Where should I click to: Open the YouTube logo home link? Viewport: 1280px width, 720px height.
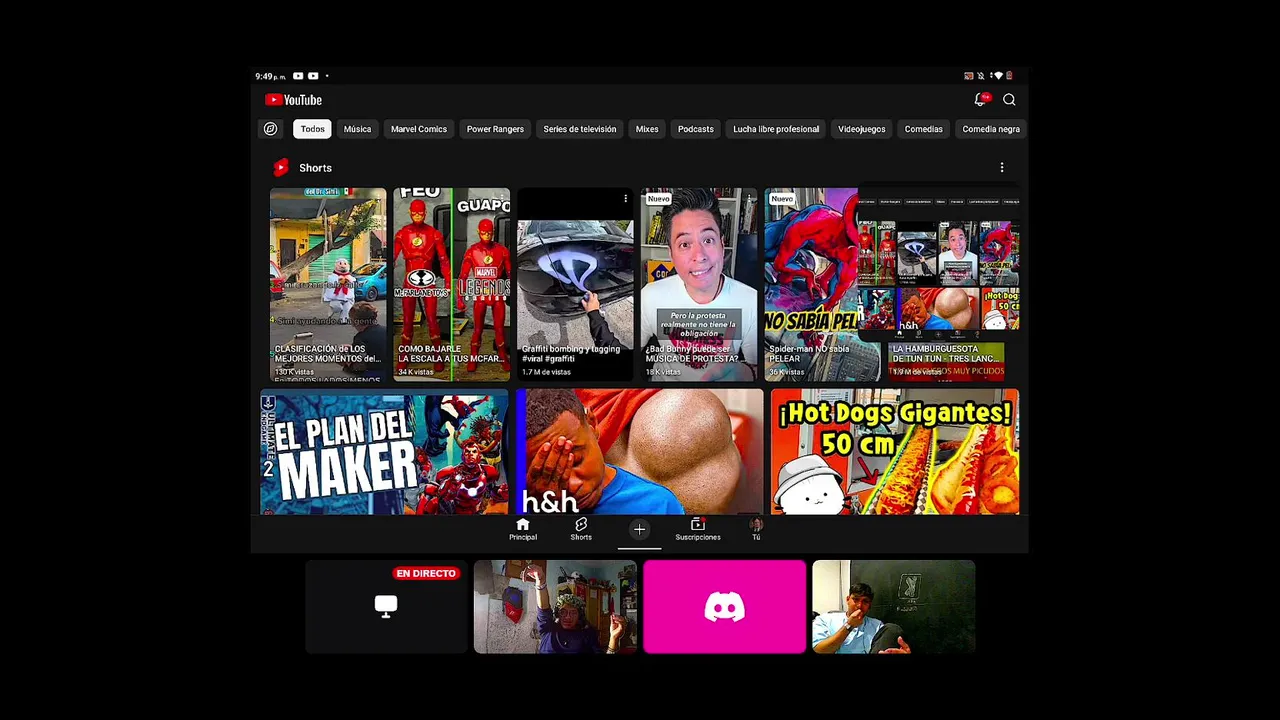[293, 100]
